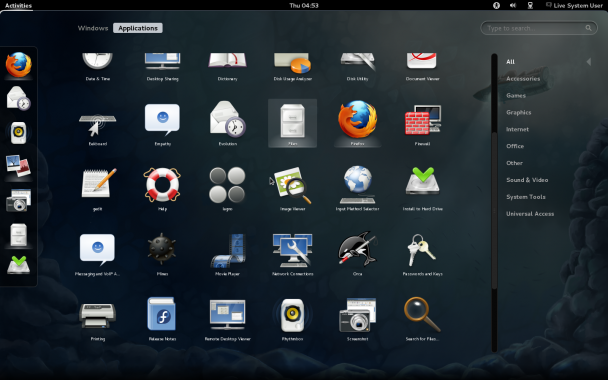Open Image Viewer

(x=292, y=188)
